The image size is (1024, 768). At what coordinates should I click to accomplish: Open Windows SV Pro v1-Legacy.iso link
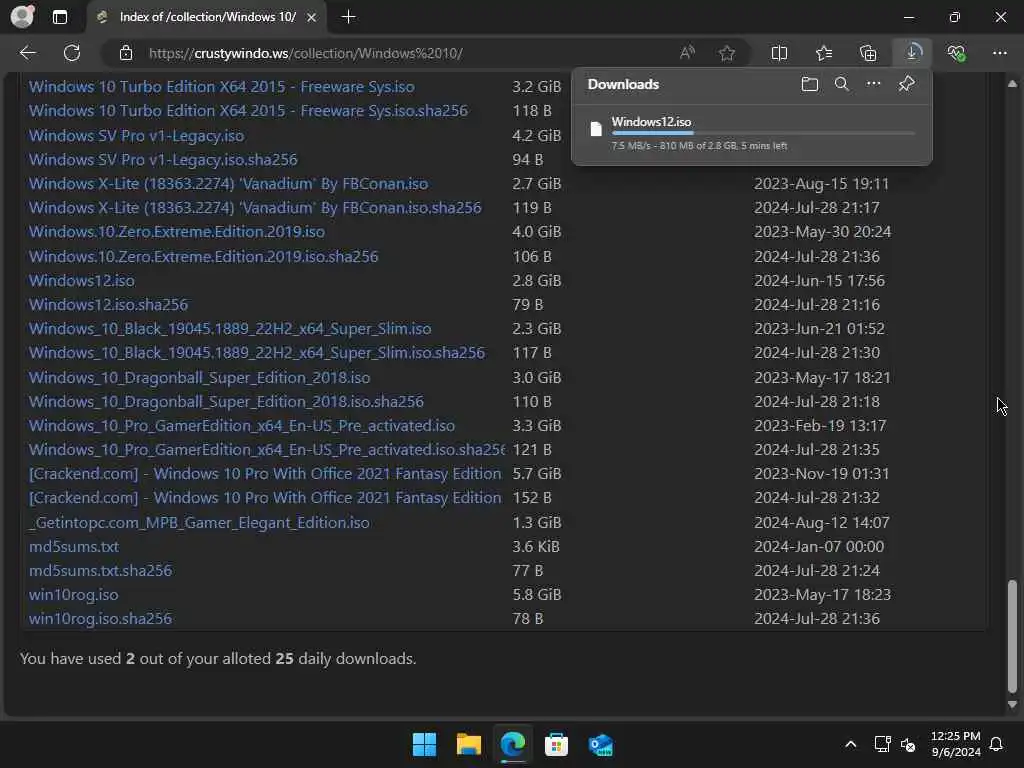click(x=136, y=136)
